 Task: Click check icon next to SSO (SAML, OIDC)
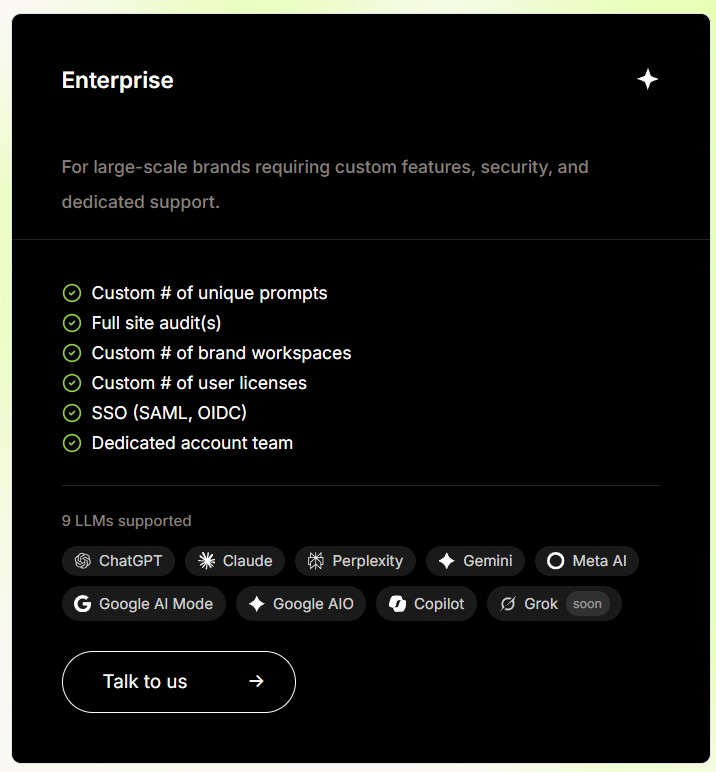coord(72,413)
